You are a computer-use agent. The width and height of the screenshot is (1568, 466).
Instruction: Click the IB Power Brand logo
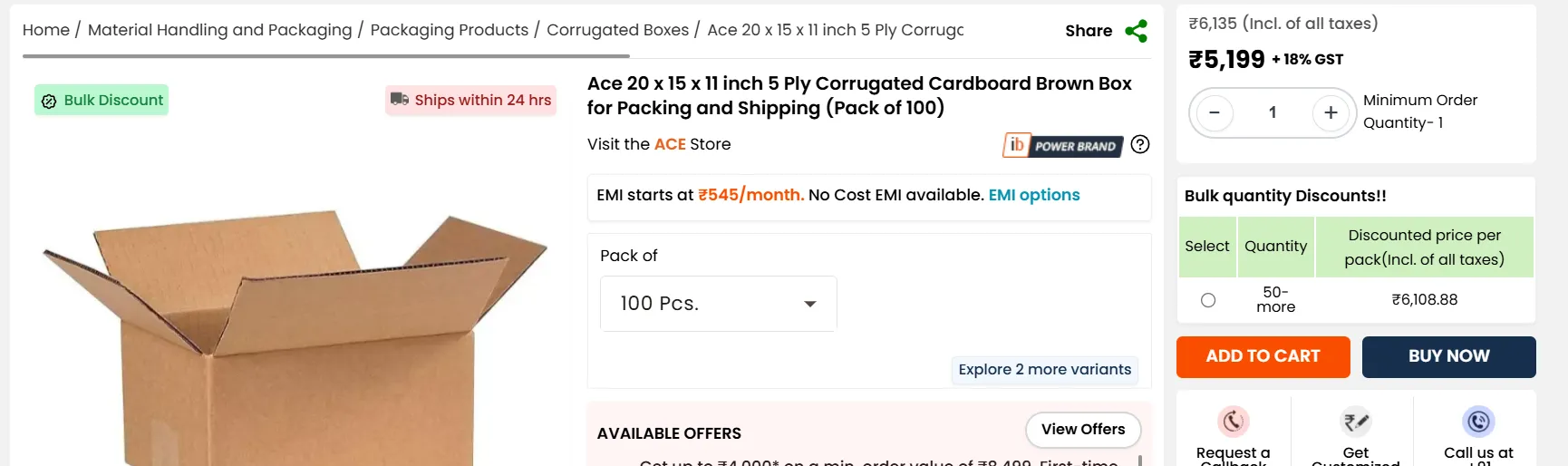[1063, 146]
